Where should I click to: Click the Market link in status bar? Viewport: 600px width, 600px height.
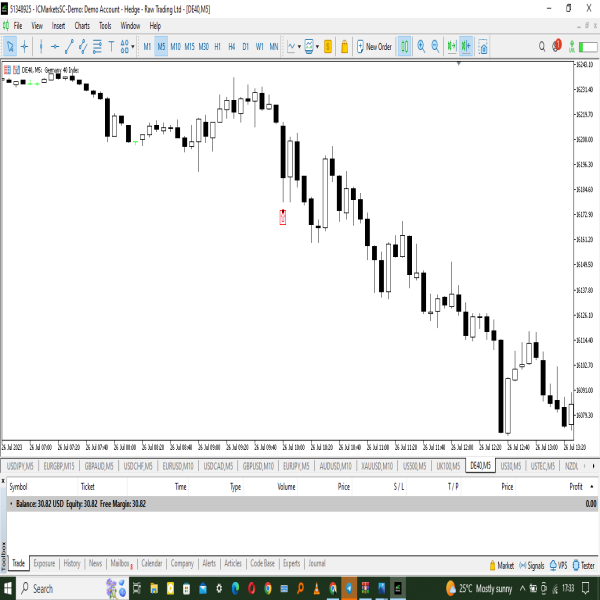(502, 566)
